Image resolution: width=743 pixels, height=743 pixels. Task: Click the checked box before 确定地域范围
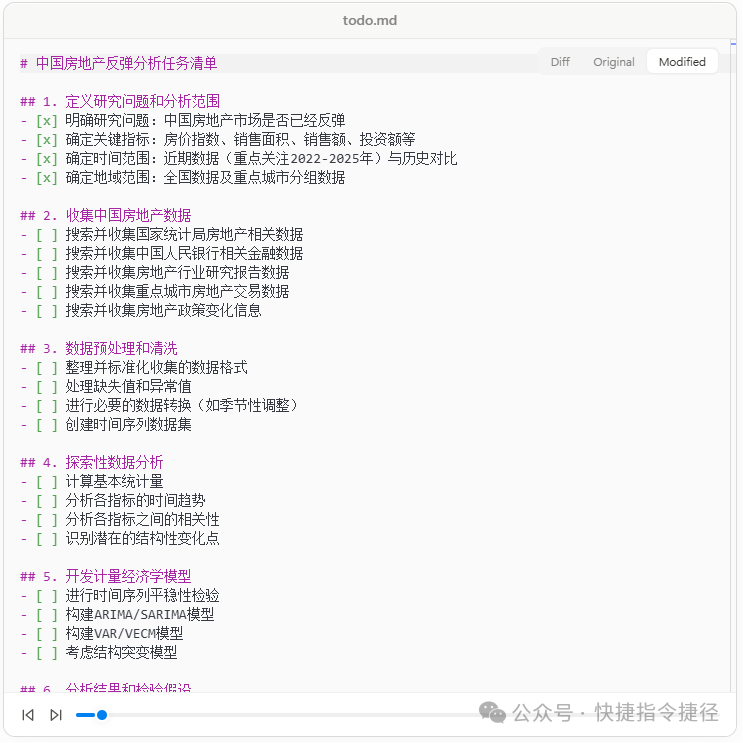coord(46,178)
